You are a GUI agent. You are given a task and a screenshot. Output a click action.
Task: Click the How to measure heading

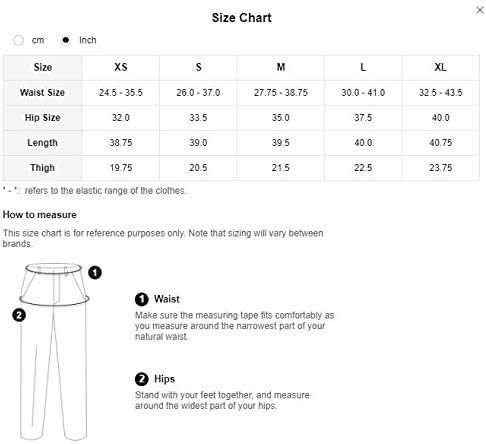pos(39,215)
